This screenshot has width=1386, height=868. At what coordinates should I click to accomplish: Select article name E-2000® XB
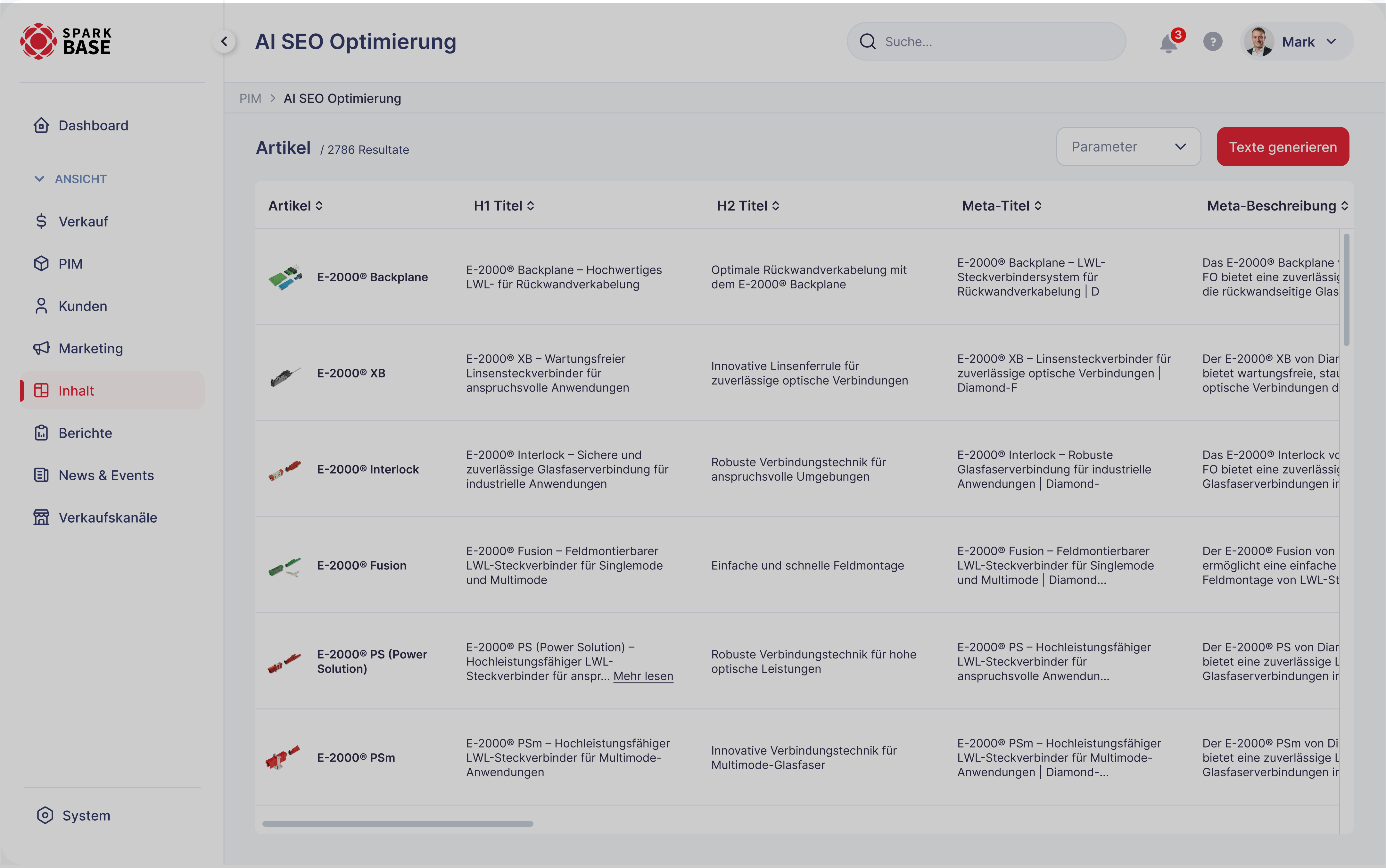click(x=351, y=373)
